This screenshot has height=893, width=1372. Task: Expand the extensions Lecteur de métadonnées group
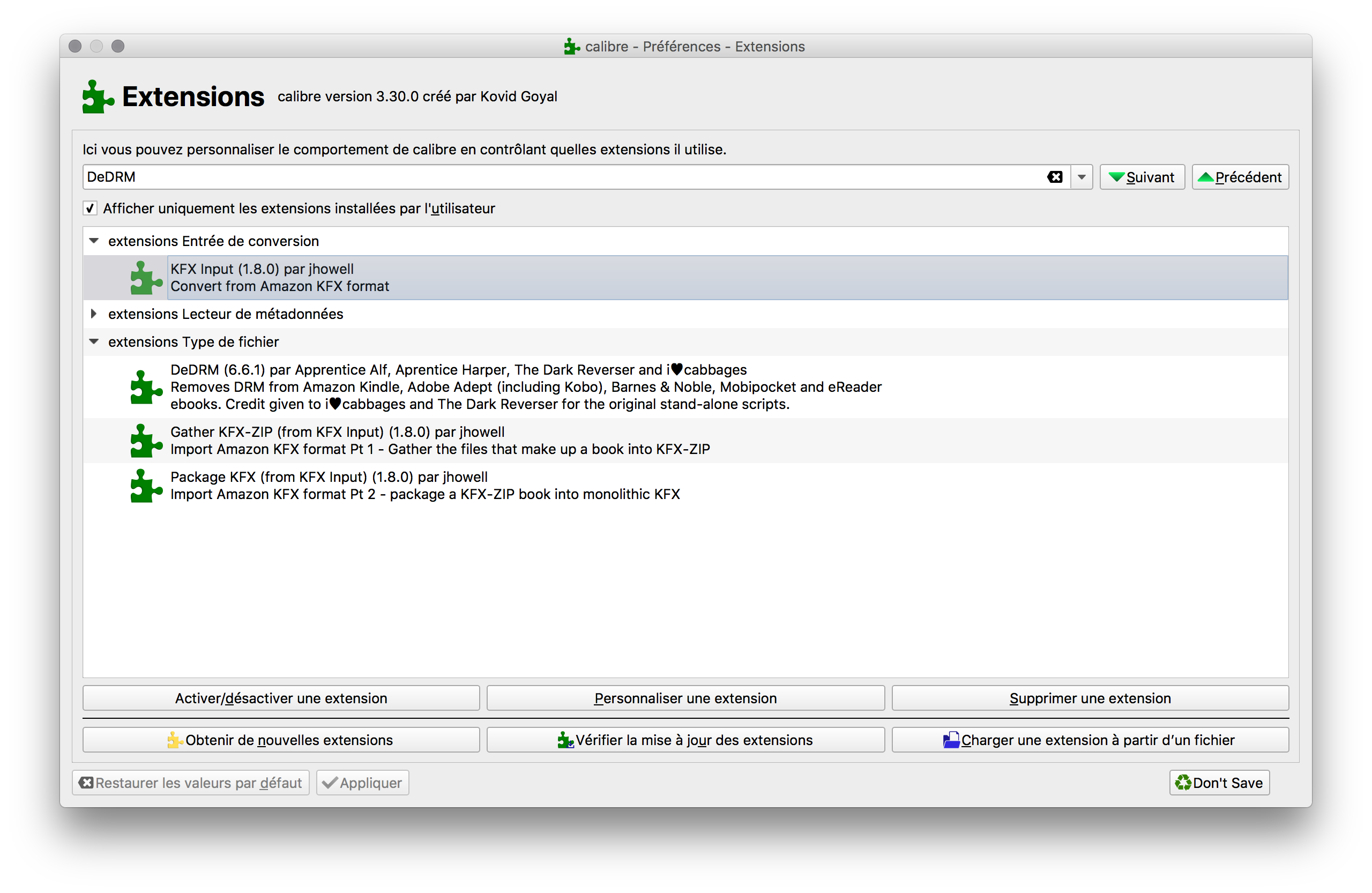point(94,314)
